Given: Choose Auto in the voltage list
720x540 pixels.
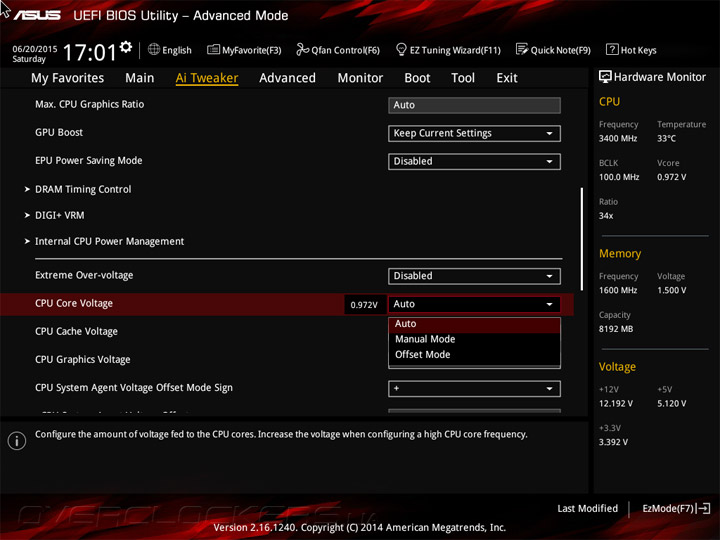Looking at the screenshot, I should [x=474, y=324].
